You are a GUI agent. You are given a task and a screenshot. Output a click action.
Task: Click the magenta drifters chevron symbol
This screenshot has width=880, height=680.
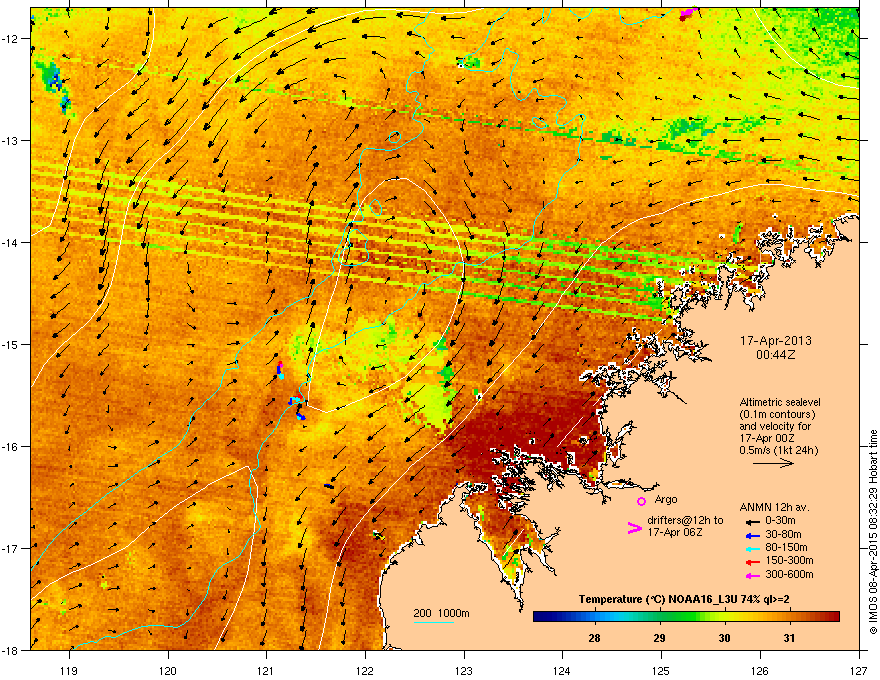634,527
